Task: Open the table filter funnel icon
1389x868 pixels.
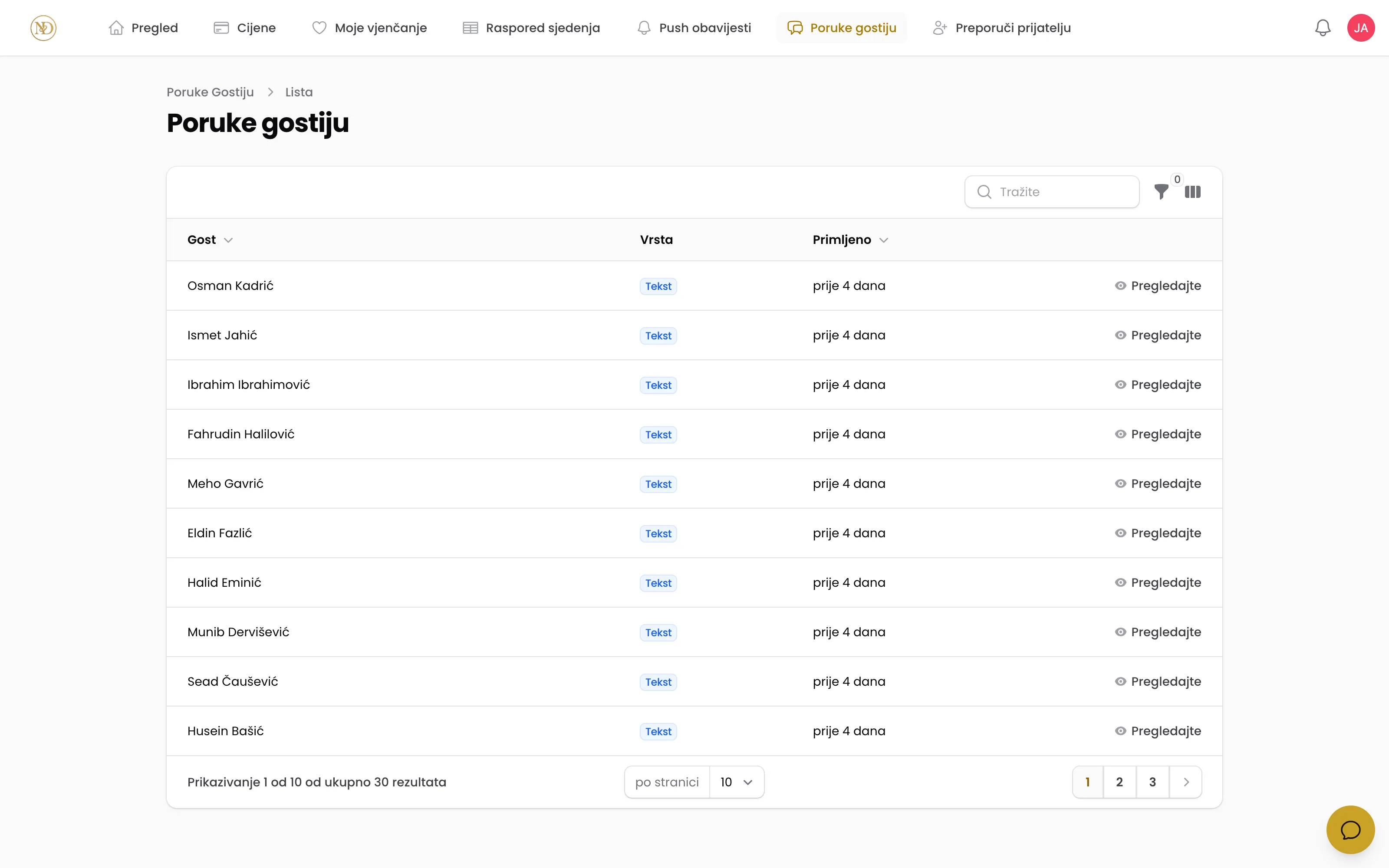Action: tap(1161, 192)
